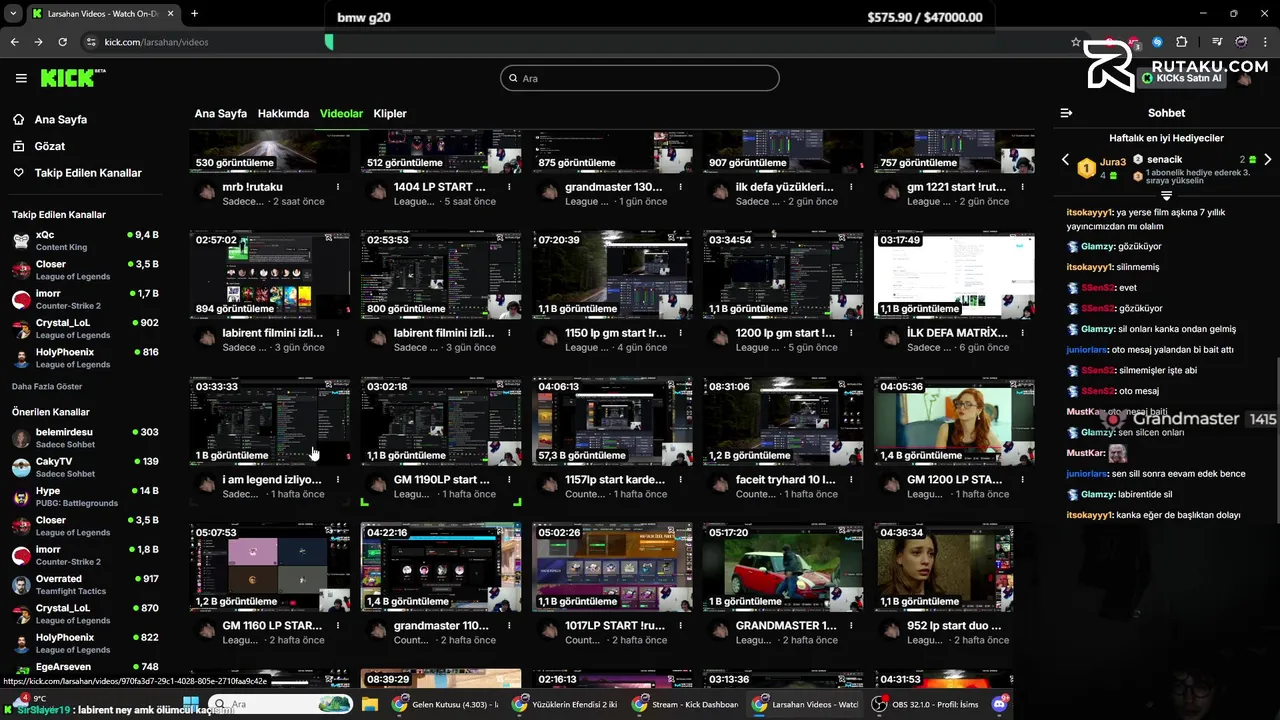1280x720 pixels.
Task: Play the 08:31:06 faceit tryhard thumbnail
Action: pos(783,421)
